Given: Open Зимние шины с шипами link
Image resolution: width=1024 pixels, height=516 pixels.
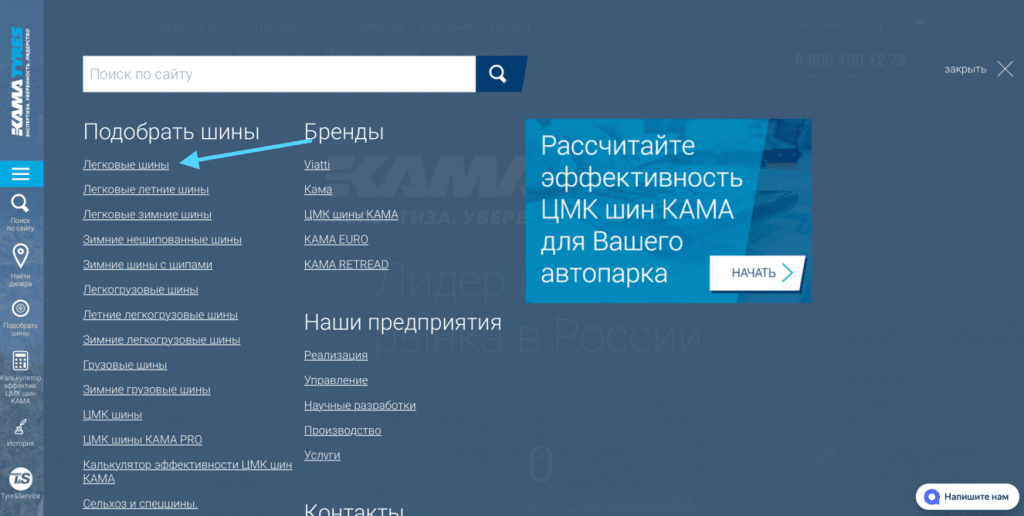Looking at the screenshot, I should point(148,265).
